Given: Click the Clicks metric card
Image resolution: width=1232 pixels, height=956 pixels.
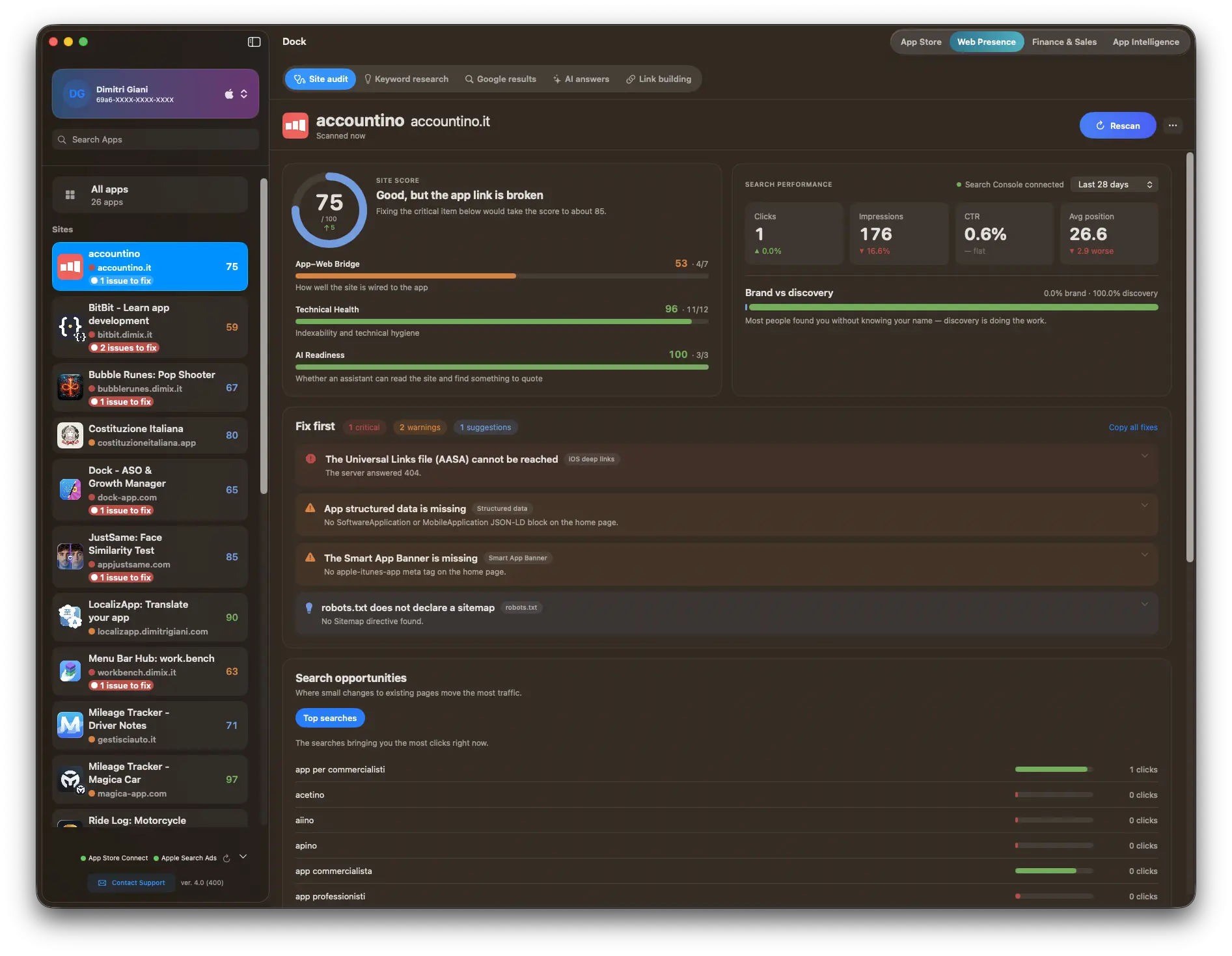Looking at the screenshot, I should 794,234.
